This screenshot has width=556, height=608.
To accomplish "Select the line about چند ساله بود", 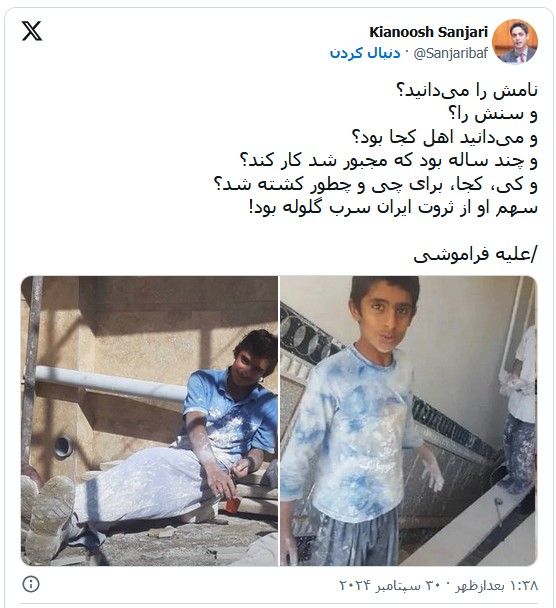I will pos(389,161).
